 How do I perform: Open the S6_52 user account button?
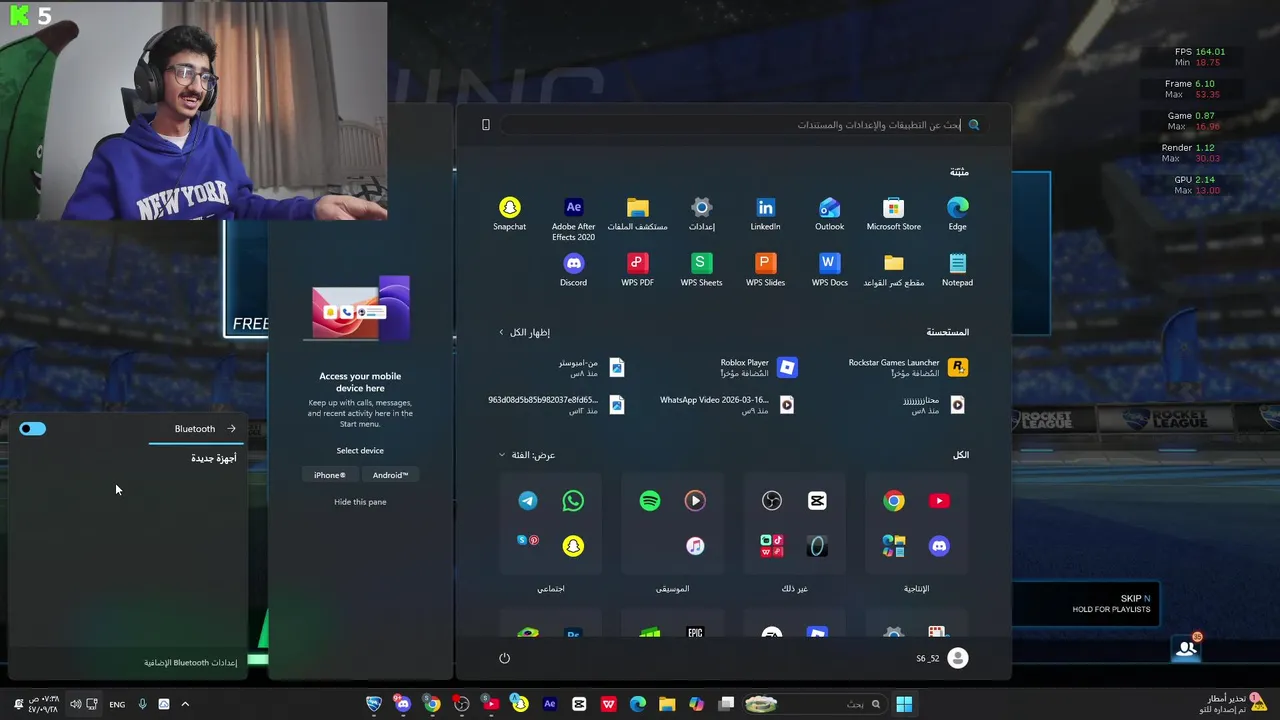coord(942,658)
